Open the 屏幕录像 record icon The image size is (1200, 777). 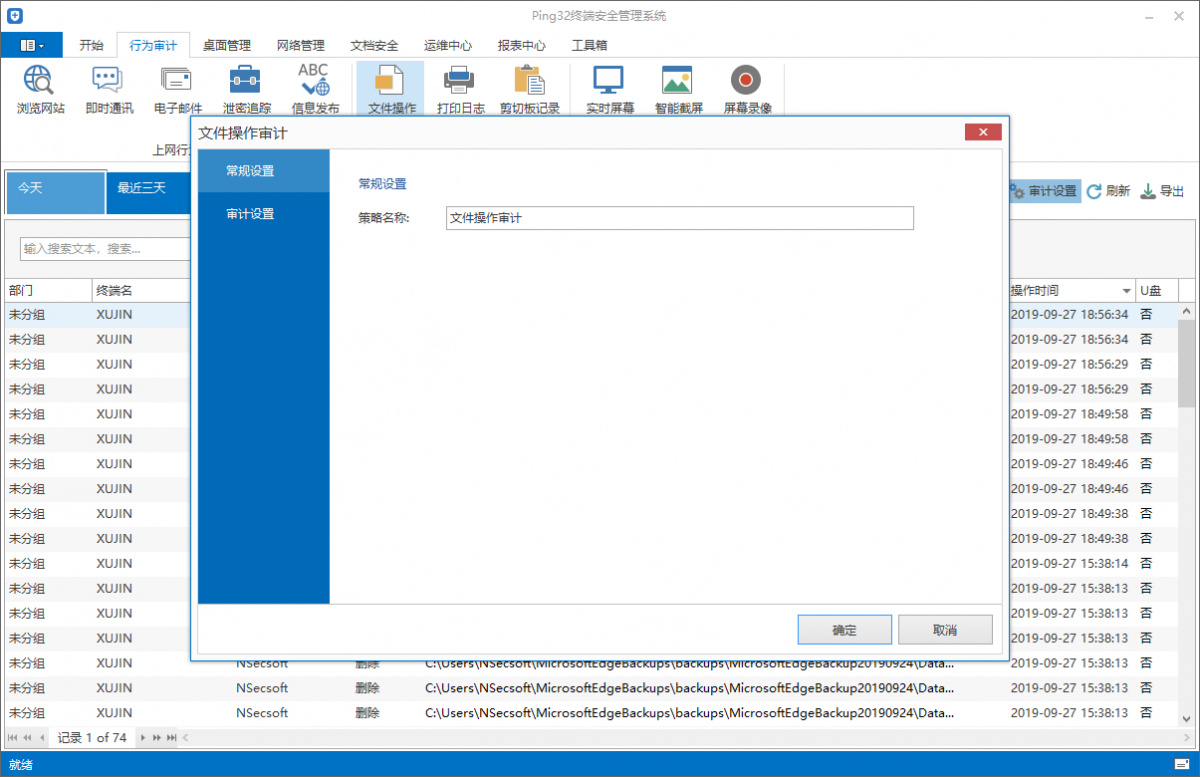pos(747,90)
